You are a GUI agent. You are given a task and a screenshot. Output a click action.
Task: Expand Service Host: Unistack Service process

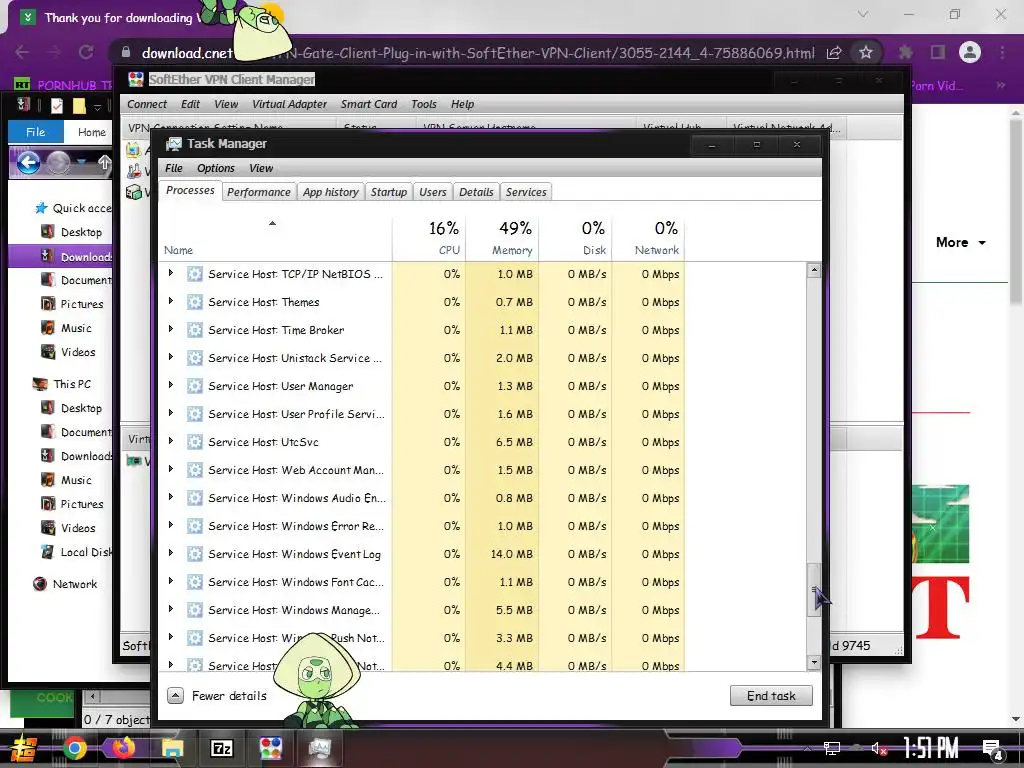[x=171, y=357]
